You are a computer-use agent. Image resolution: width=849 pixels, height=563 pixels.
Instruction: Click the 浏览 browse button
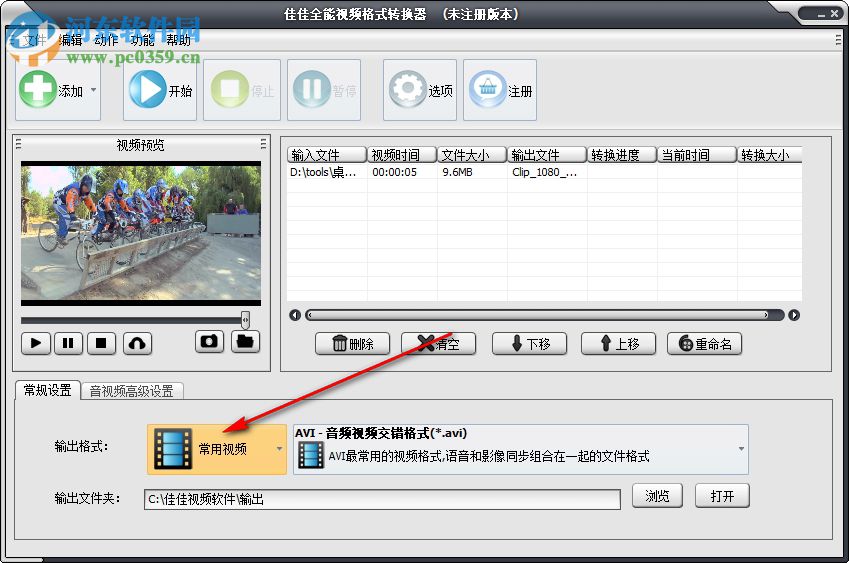[x=657, y=496]
